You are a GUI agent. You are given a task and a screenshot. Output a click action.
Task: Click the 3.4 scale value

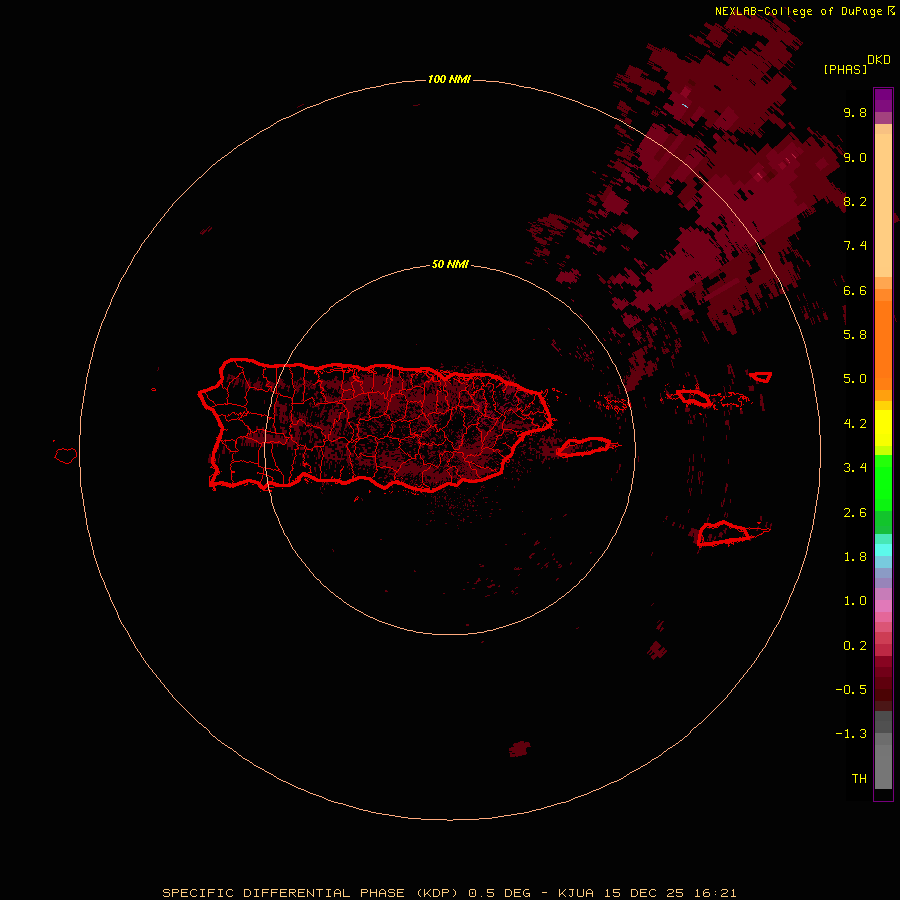coord(855,468)
